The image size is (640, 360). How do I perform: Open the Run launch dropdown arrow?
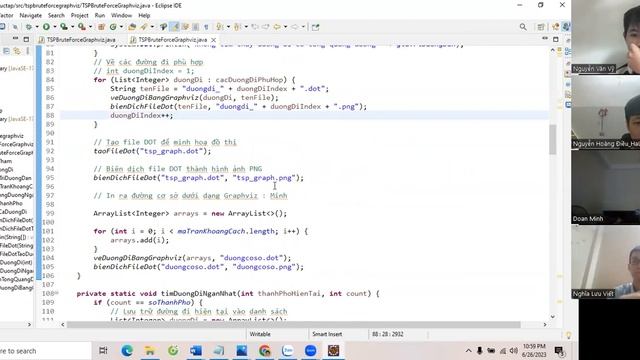point(55,27)
